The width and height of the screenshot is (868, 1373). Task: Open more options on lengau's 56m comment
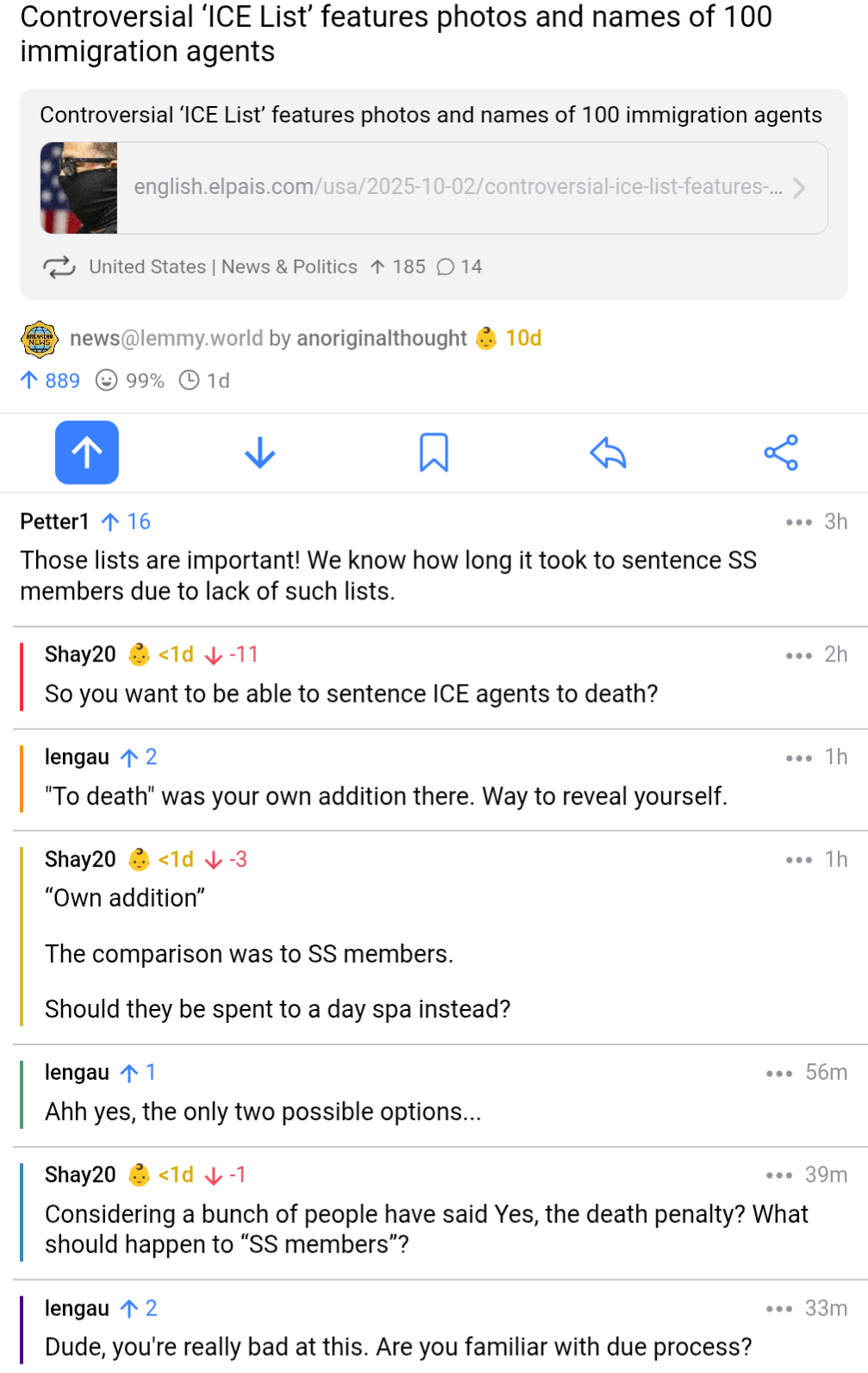(x=779, y=1073)
